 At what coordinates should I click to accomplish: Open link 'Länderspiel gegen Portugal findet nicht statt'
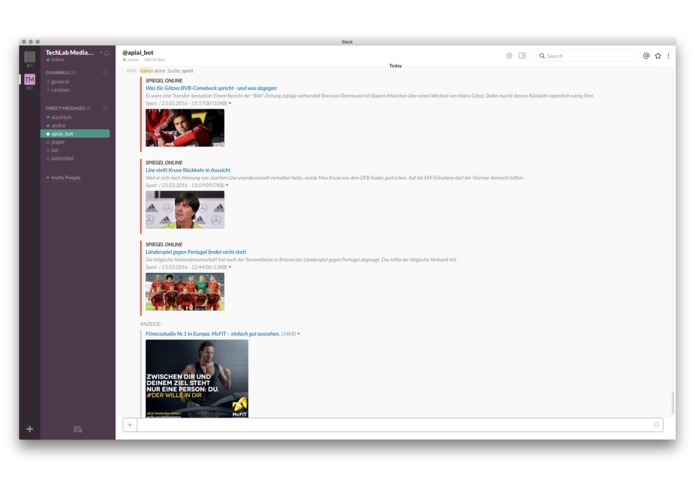pyautogui.click(x=196, y=252)
